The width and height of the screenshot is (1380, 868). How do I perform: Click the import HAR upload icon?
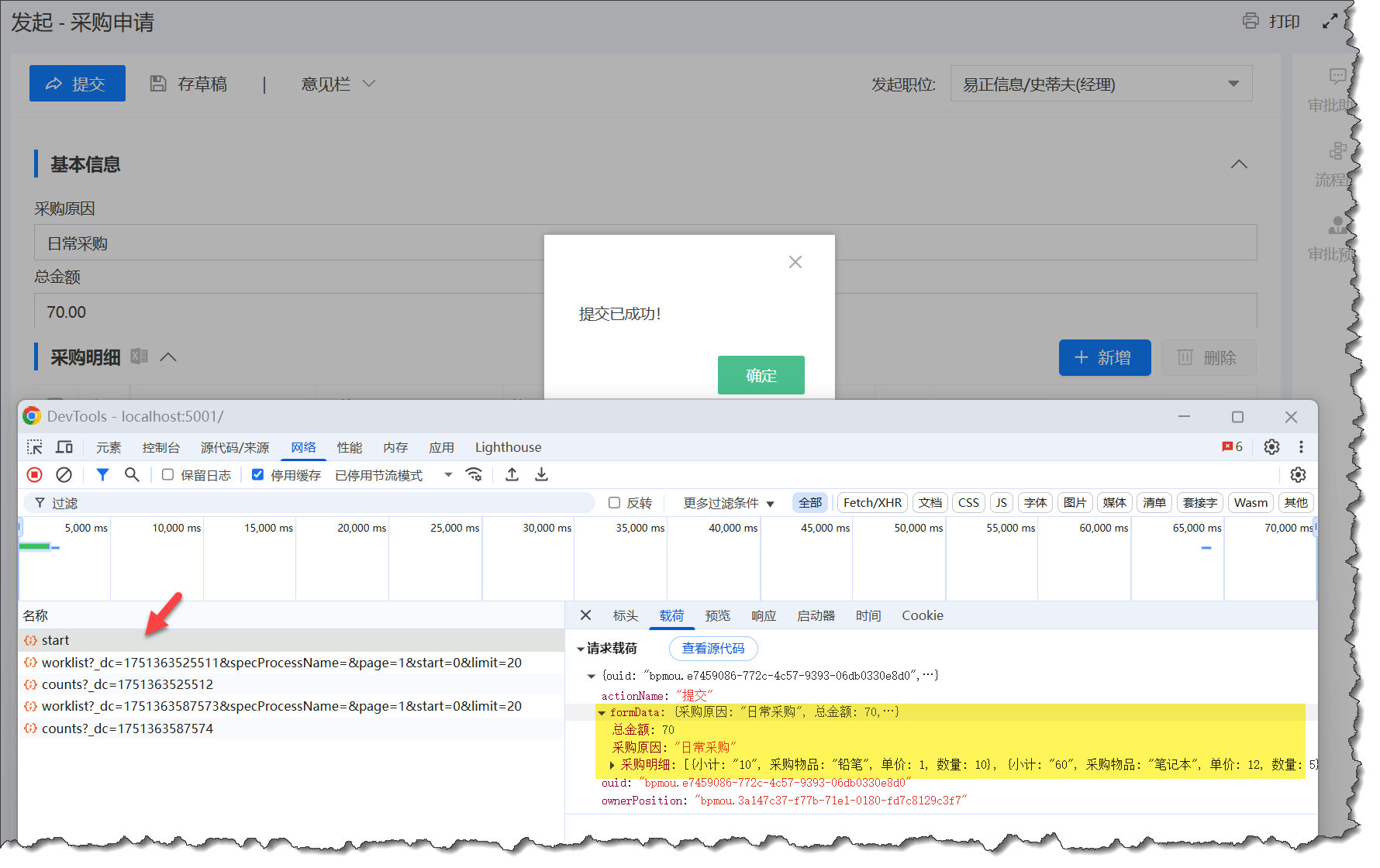click(512, 475)
